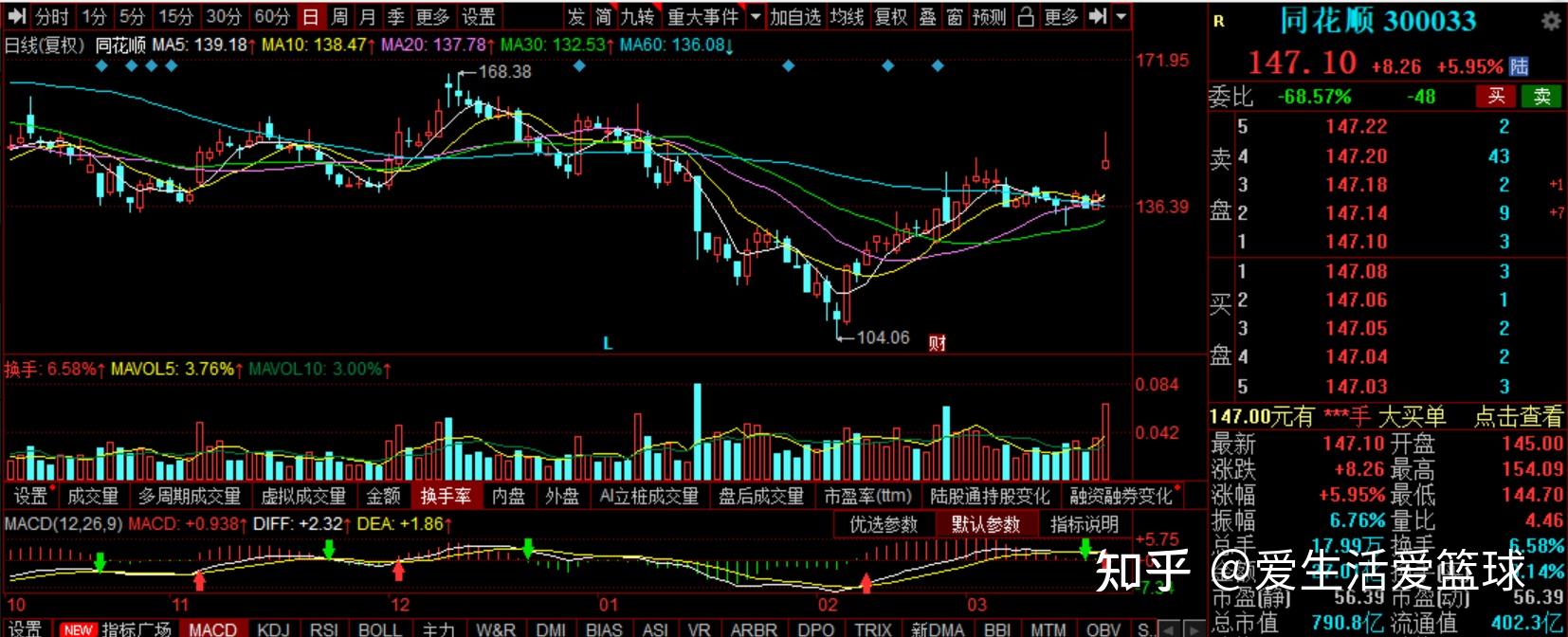This screenshot has height=637, width=1568.
Task: Switch sub-chart to 金额
Action: click(x=383, y=496)
